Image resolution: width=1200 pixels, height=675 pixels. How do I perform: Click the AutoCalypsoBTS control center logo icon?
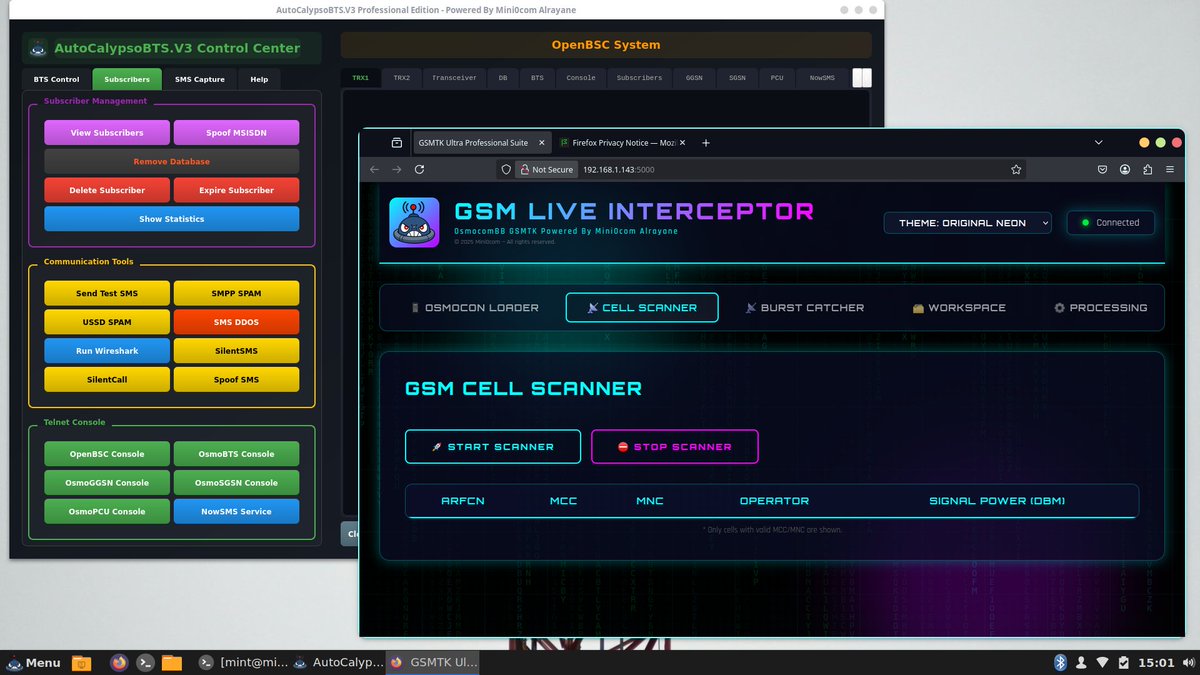coord(38,48)
